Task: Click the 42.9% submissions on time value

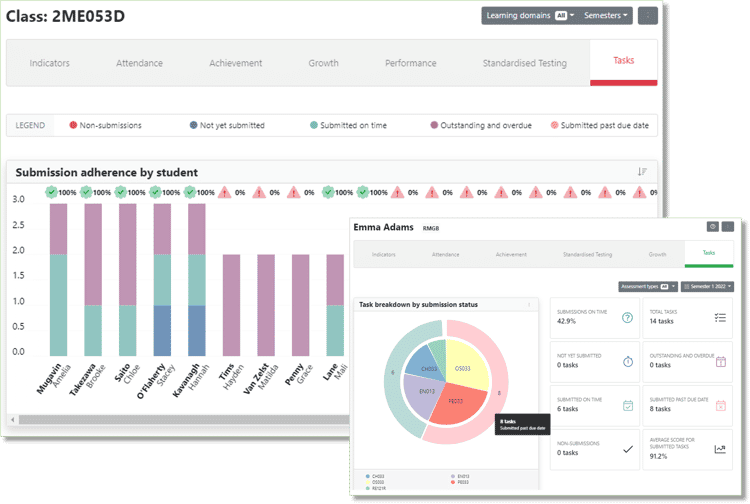Action: tap(566, 321)
